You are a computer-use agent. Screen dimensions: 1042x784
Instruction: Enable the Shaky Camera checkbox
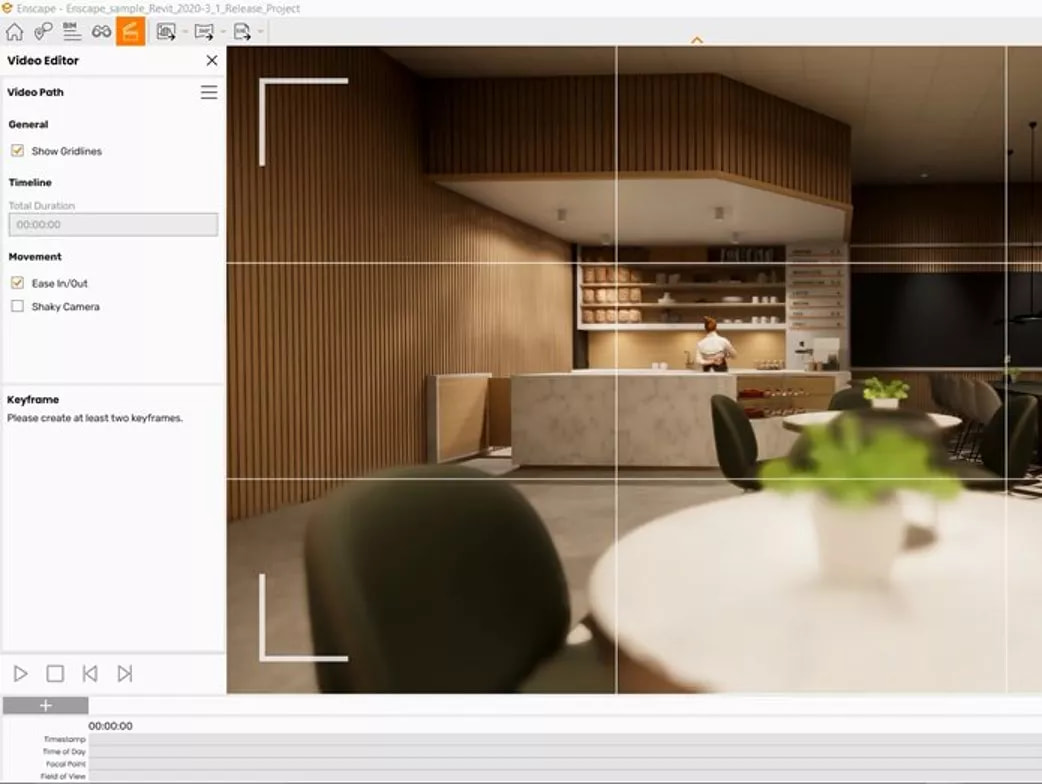tap(17, 306)
